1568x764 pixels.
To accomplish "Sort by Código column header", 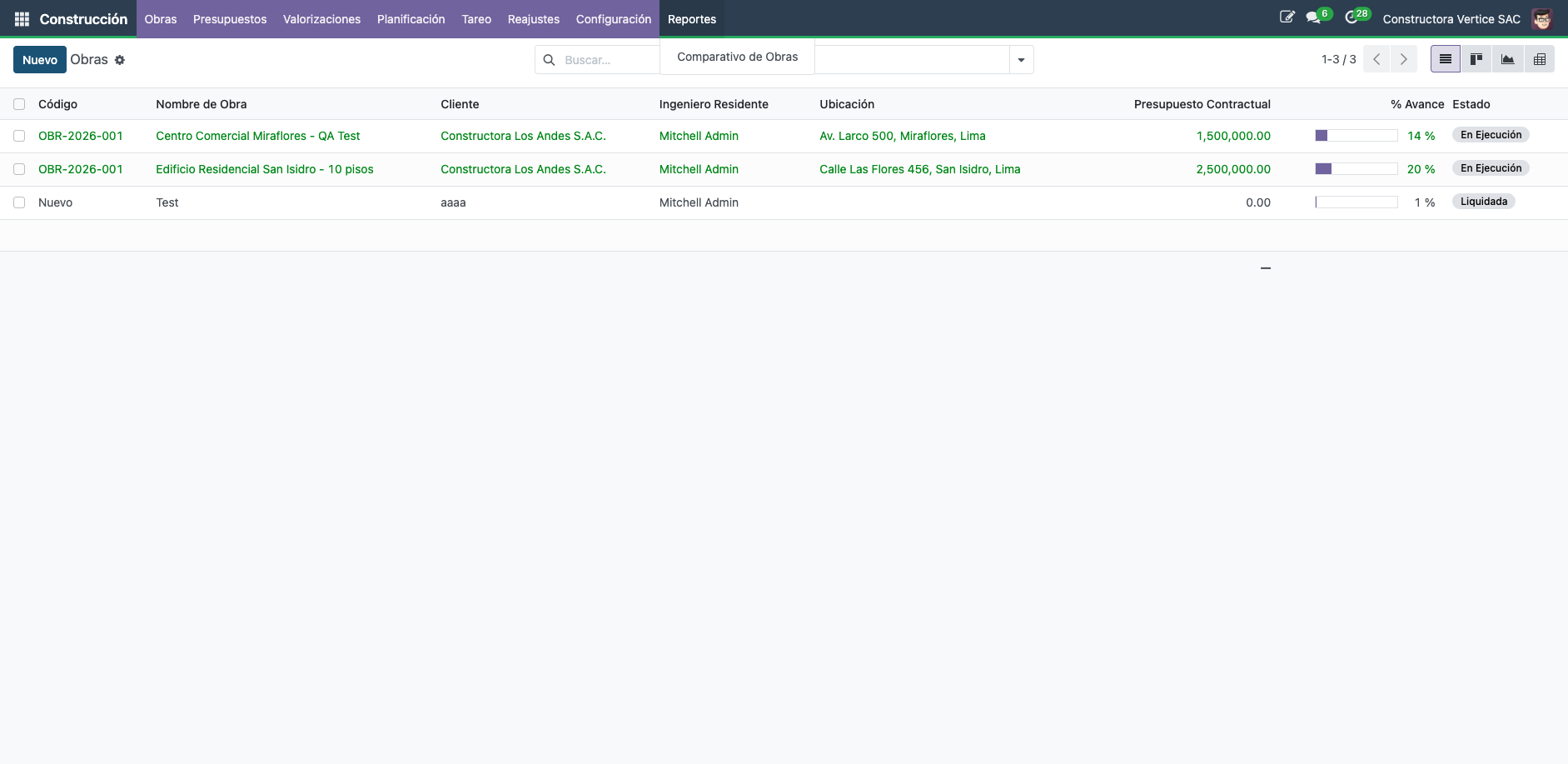I will (57, 104).
